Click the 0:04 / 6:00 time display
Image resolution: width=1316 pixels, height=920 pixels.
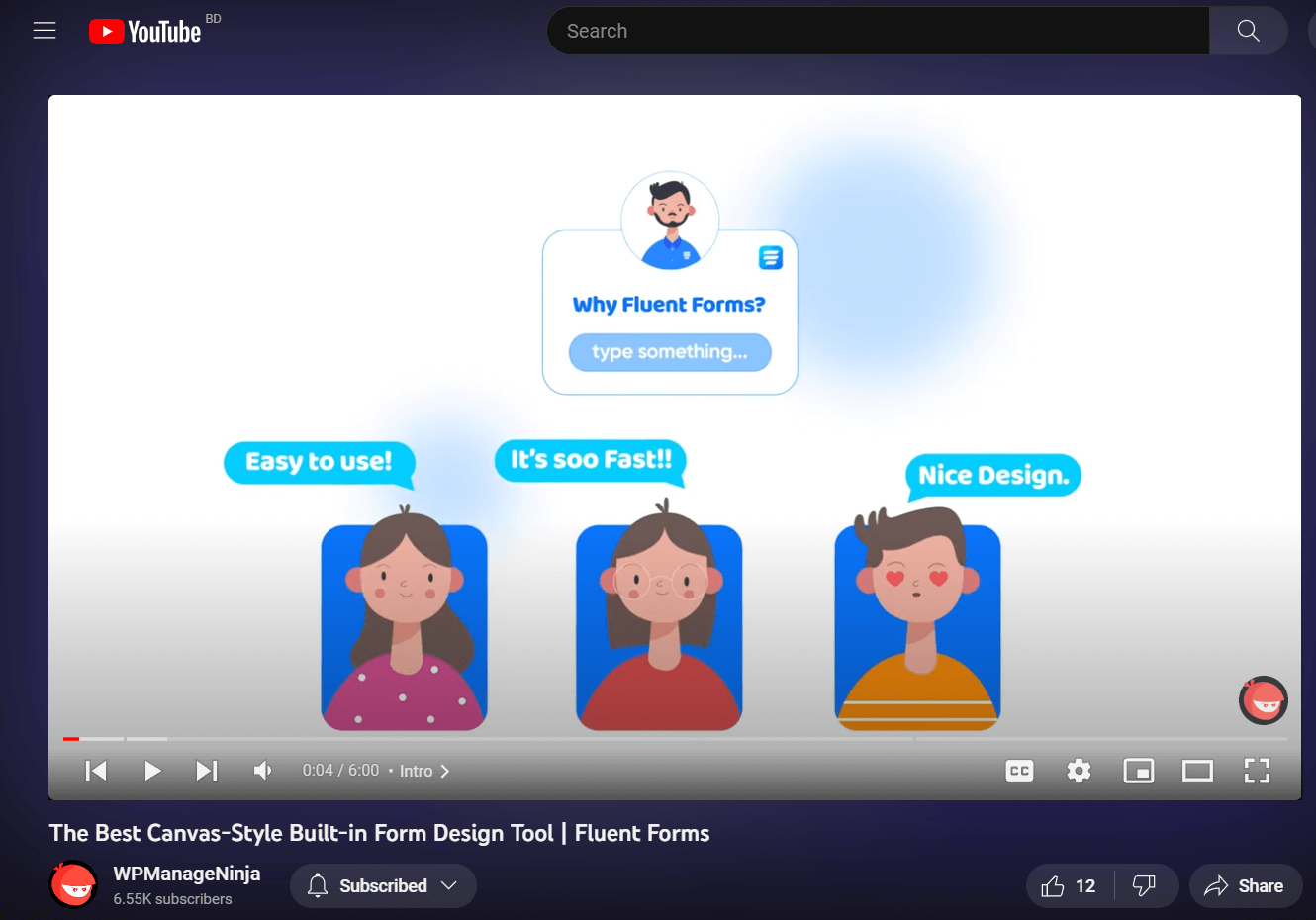point(340,771)
